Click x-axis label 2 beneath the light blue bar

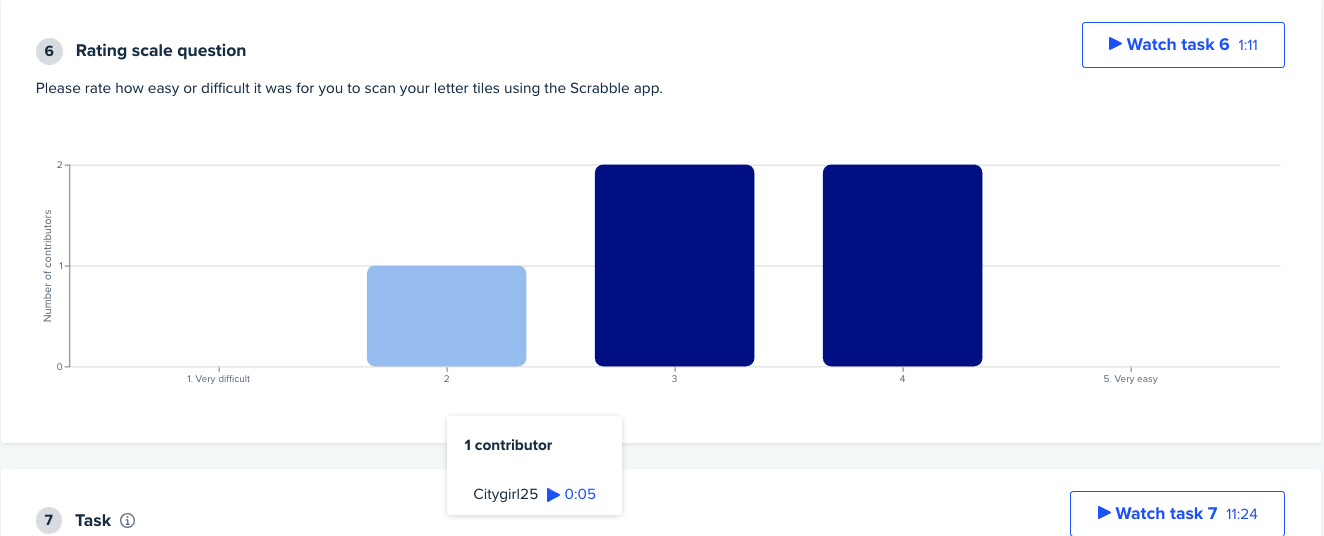tap(446, 379)
